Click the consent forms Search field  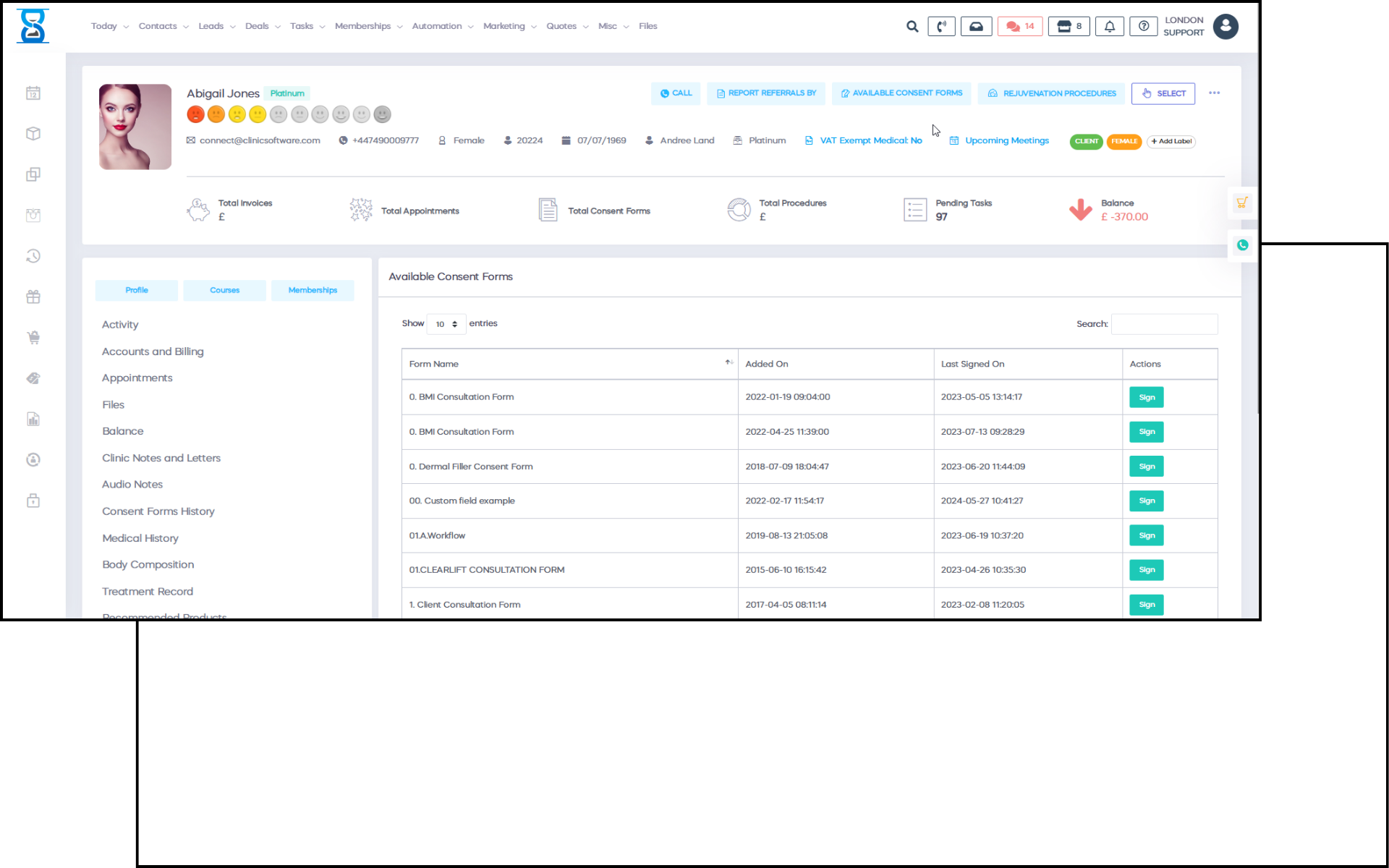pyautogui.click(x=1164, y=324)
